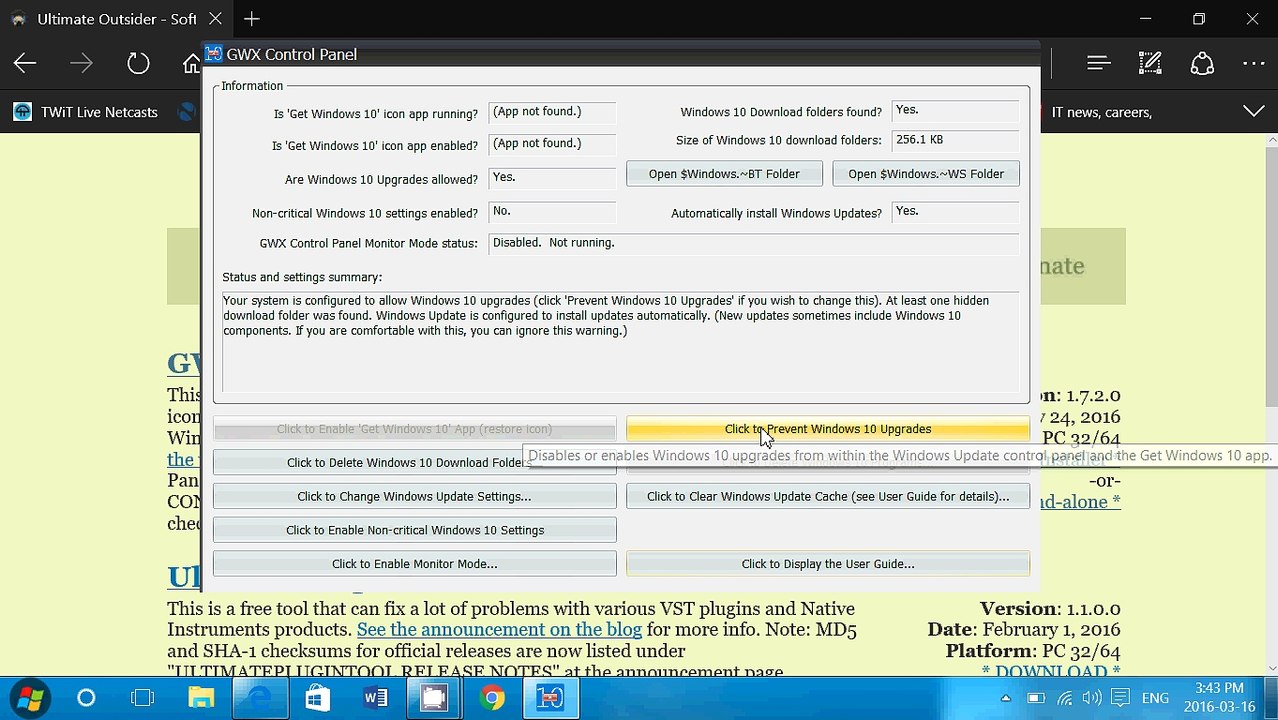Click to Enable Non-critical Windows 10 Settings
The image size is (1278, 720).
click(x=414, y=530)
